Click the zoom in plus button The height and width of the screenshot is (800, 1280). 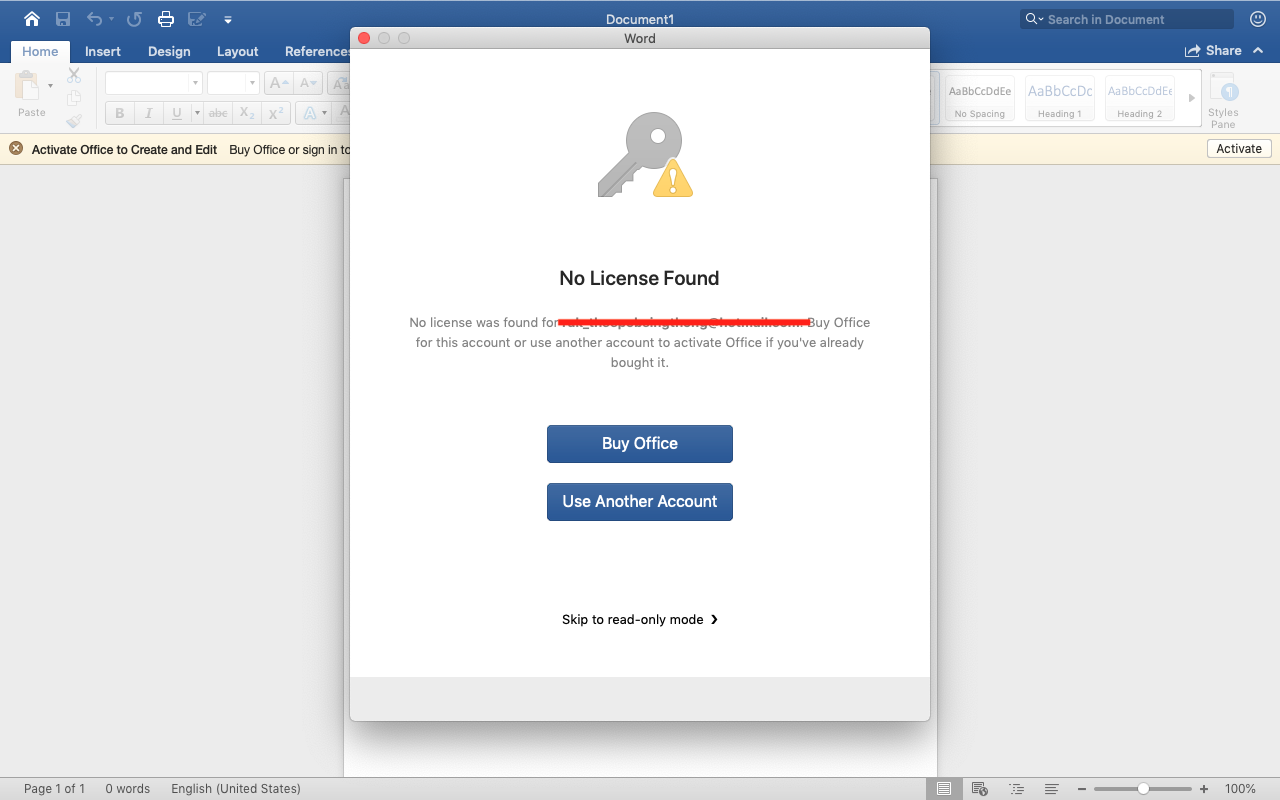1204,789
